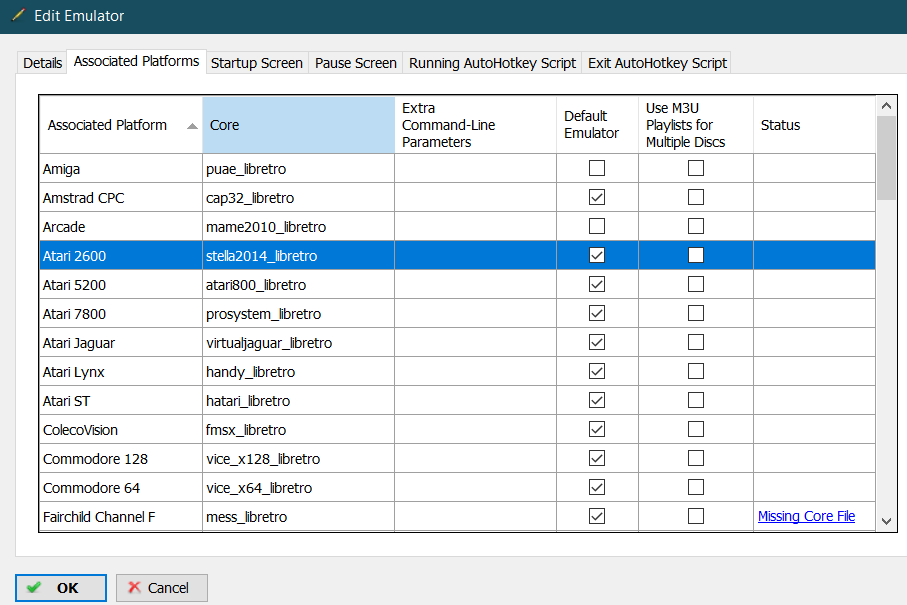Enable M3U Playlists for Atari ST
Screen dimensions: 907x605
696,400
